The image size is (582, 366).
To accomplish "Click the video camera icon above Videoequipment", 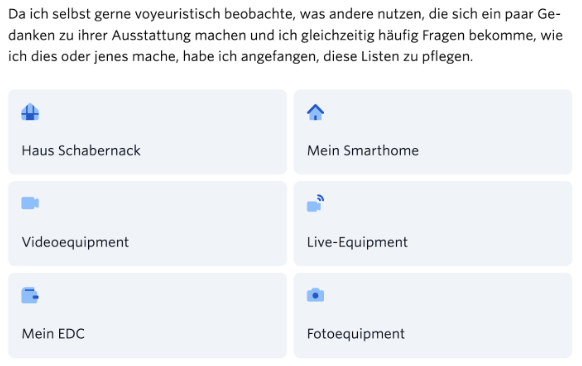I will [x=30, y=203].
